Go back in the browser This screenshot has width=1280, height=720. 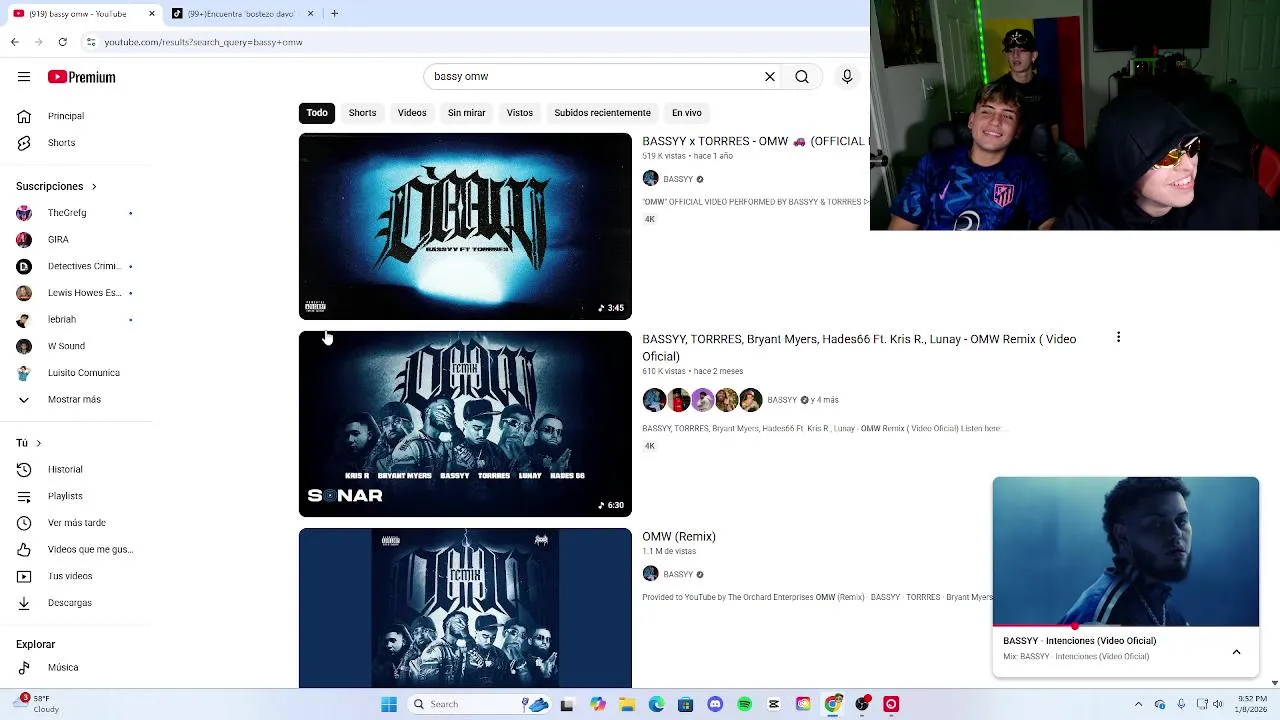tap(14, 42)
